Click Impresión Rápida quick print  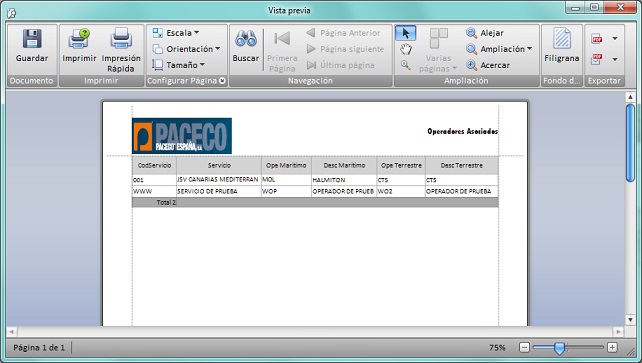[121, 50]
